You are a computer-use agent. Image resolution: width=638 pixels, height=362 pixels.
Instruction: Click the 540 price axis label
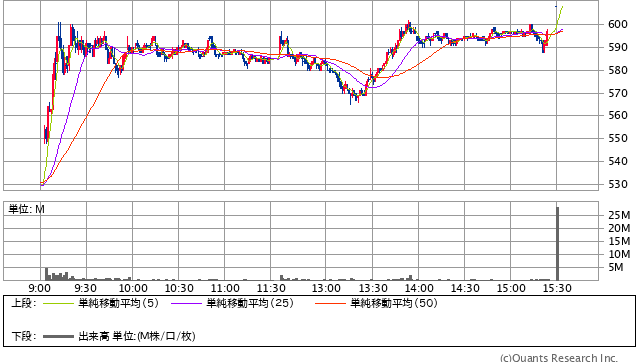618,161
